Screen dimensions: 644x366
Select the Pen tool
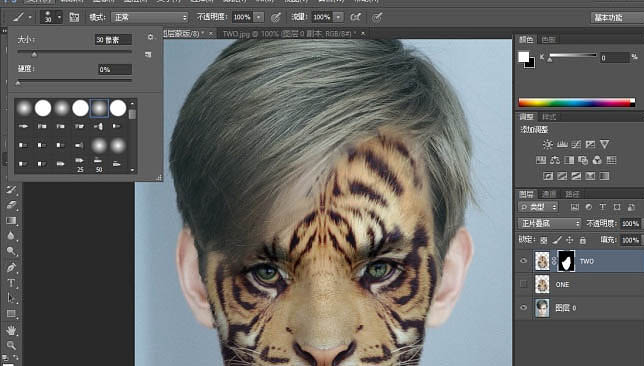pos(11,267)
